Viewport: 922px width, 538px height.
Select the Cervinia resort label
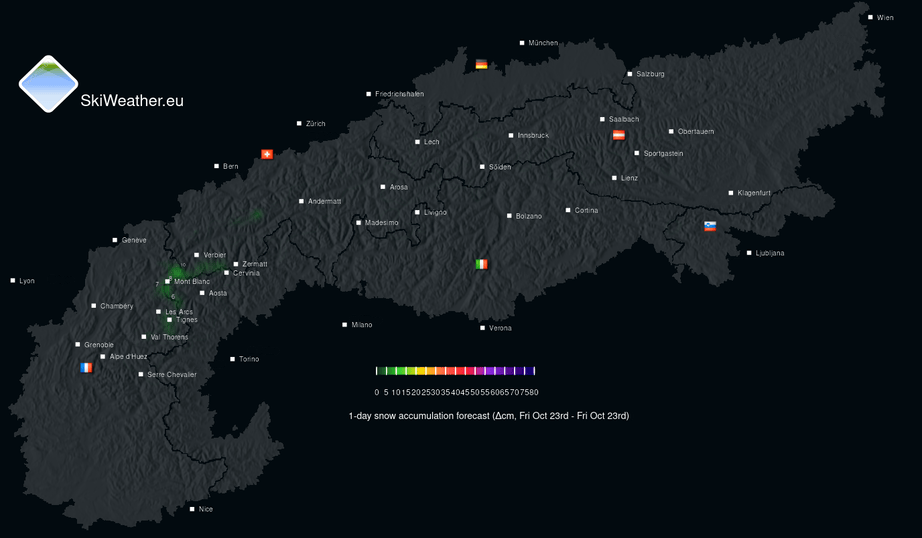246,273
